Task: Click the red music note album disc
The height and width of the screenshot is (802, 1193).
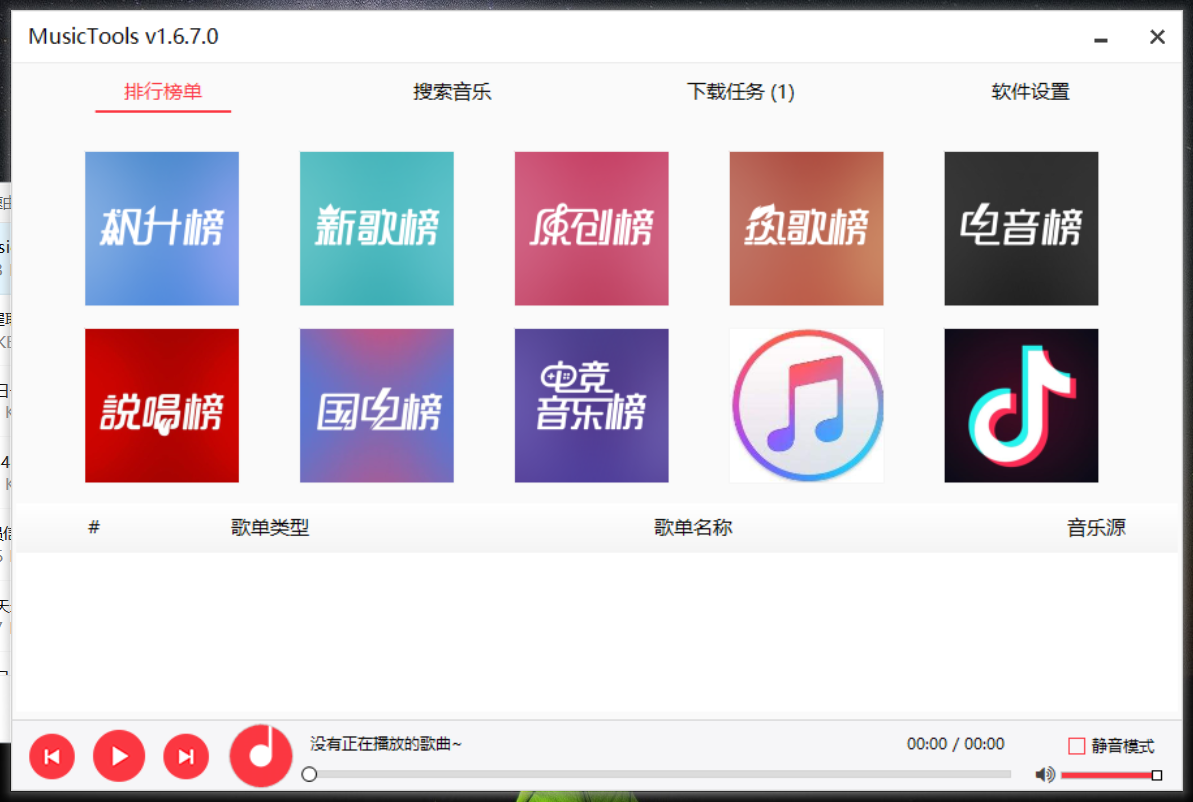Action: coord(261,756)
